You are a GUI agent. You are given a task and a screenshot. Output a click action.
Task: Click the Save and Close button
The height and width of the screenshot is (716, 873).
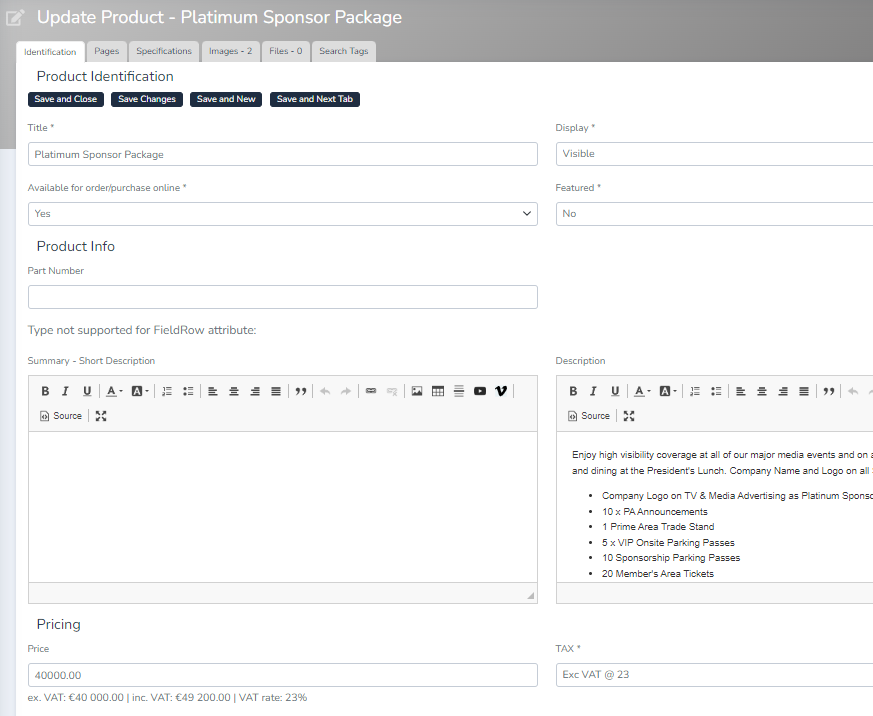pos(66,99)
